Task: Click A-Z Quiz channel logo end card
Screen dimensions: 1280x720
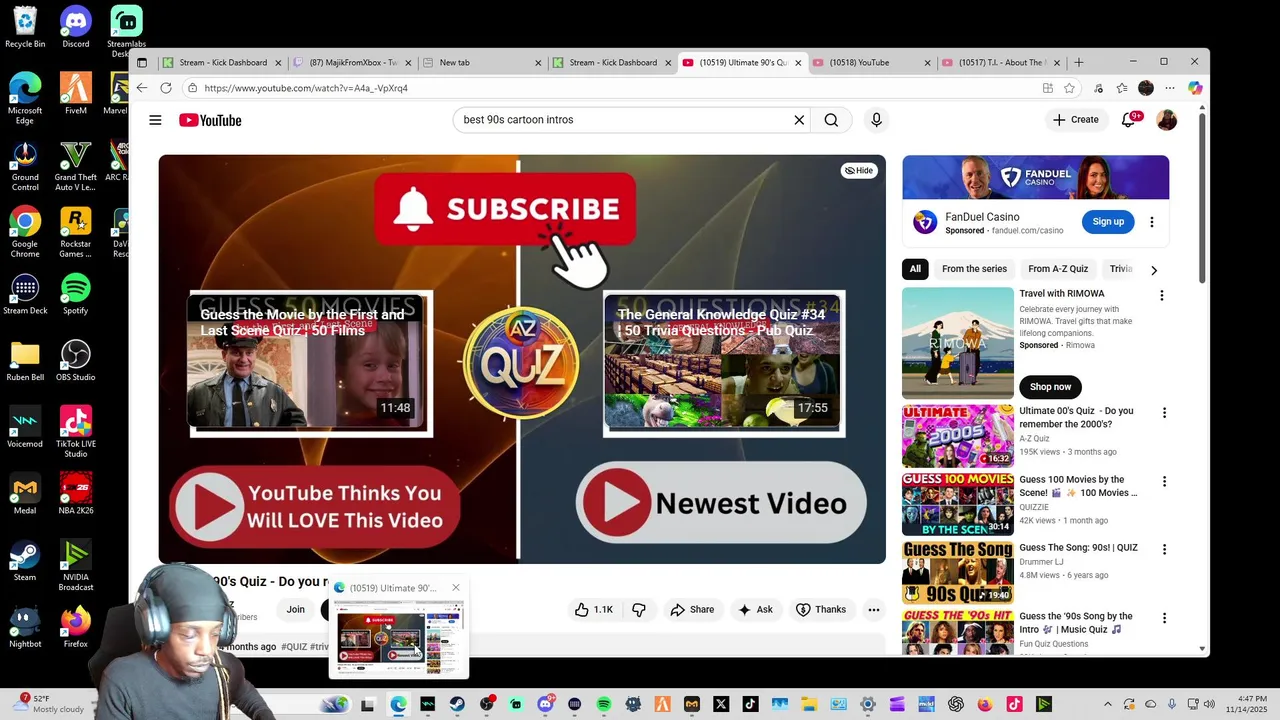Action: (x=520, y=363)
